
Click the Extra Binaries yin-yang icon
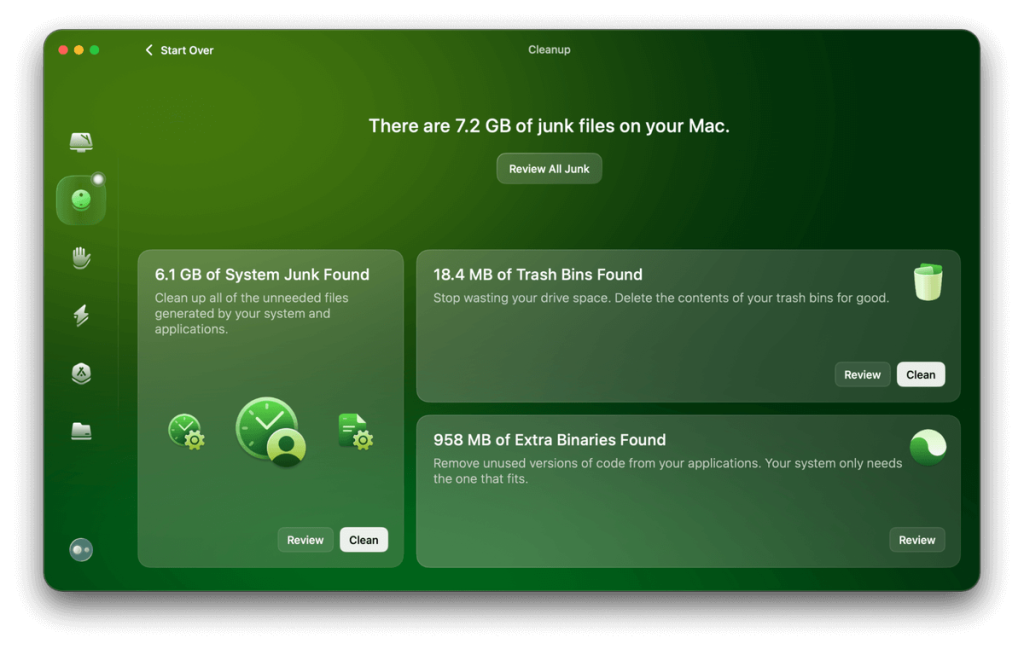click(928, 447)
